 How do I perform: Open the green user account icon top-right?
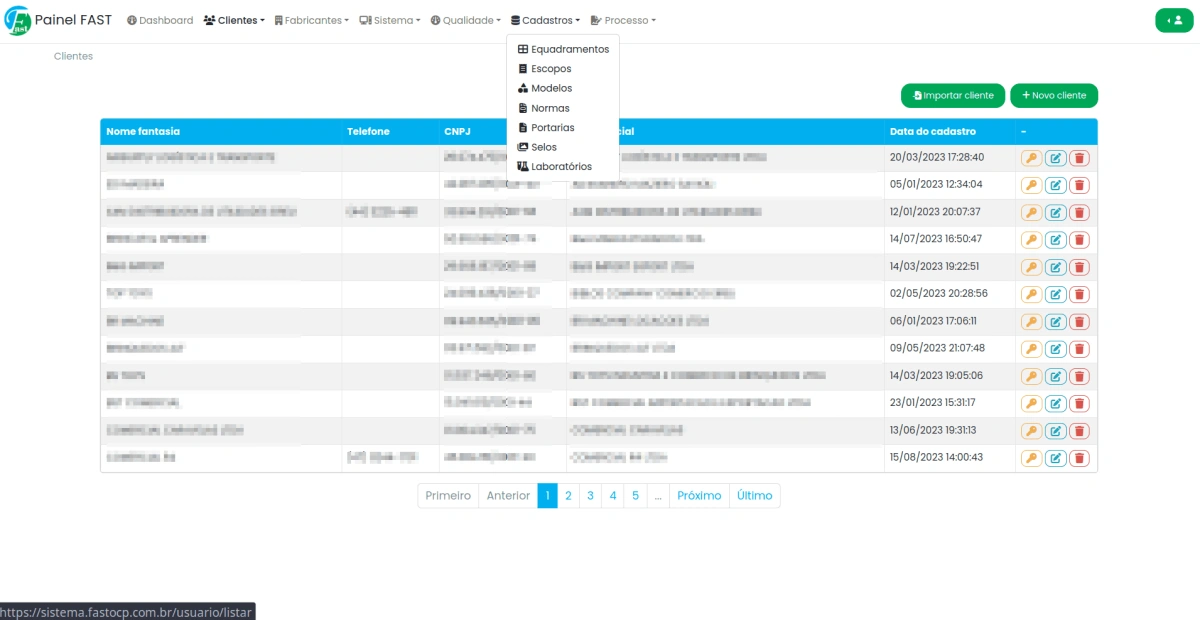(x=1174, y=19)
